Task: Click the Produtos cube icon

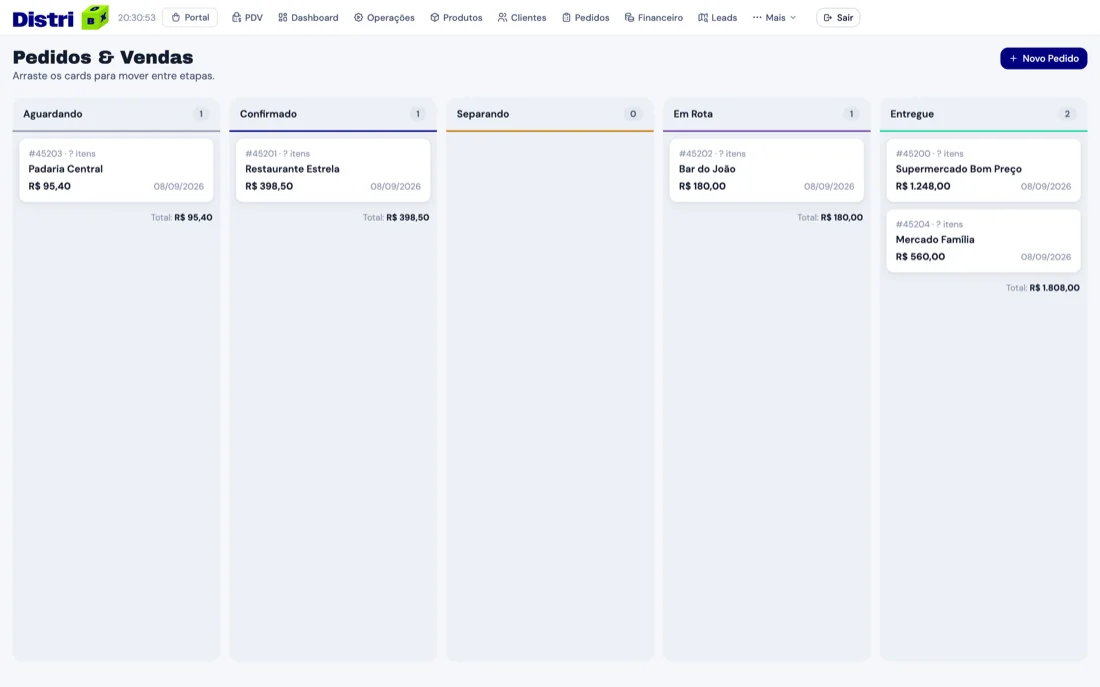Action: tap(435, 18)
